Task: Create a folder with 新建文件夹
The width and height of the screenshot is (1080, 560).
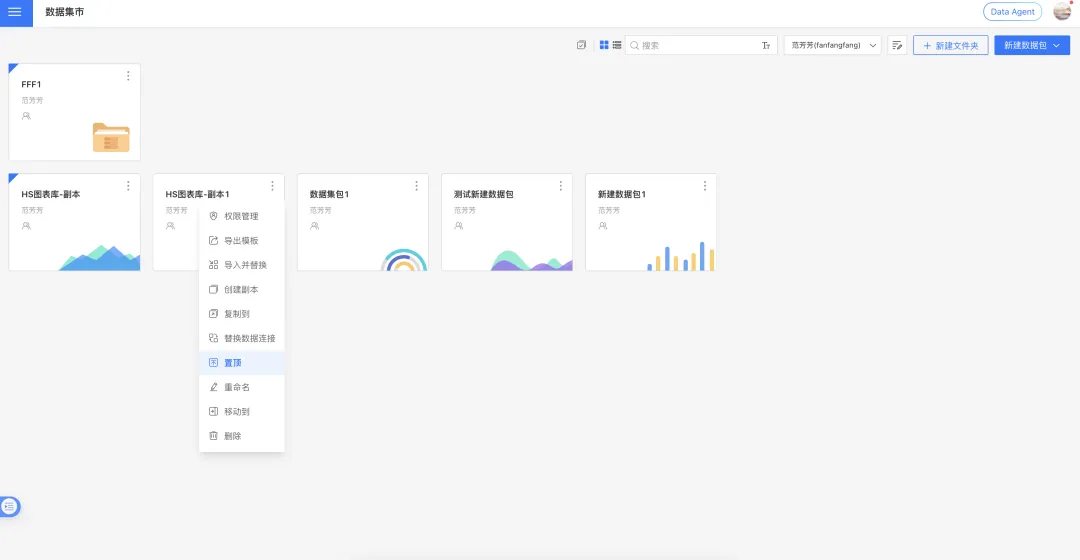Action: click(x=951, y=45)
